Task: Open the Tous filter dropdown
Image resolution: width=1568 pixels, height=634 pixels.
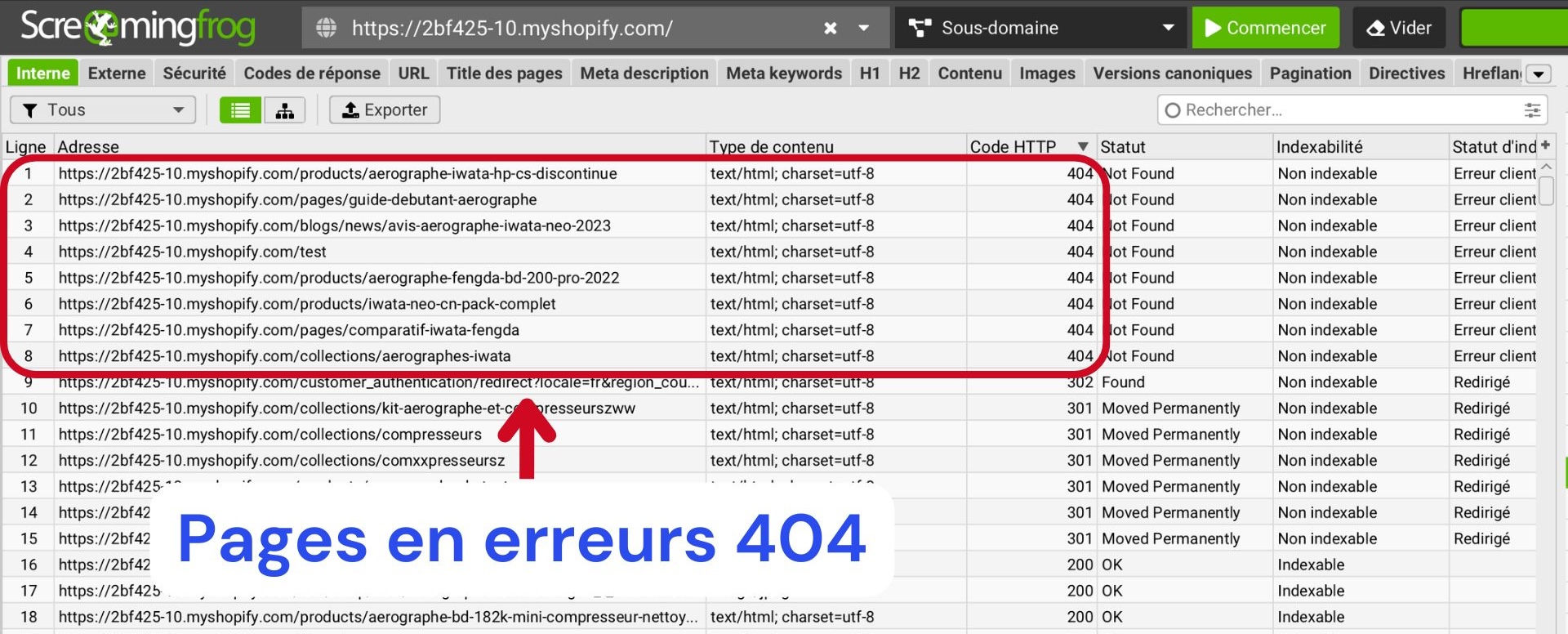Action: pyautogui.click(x=103, y=109)
